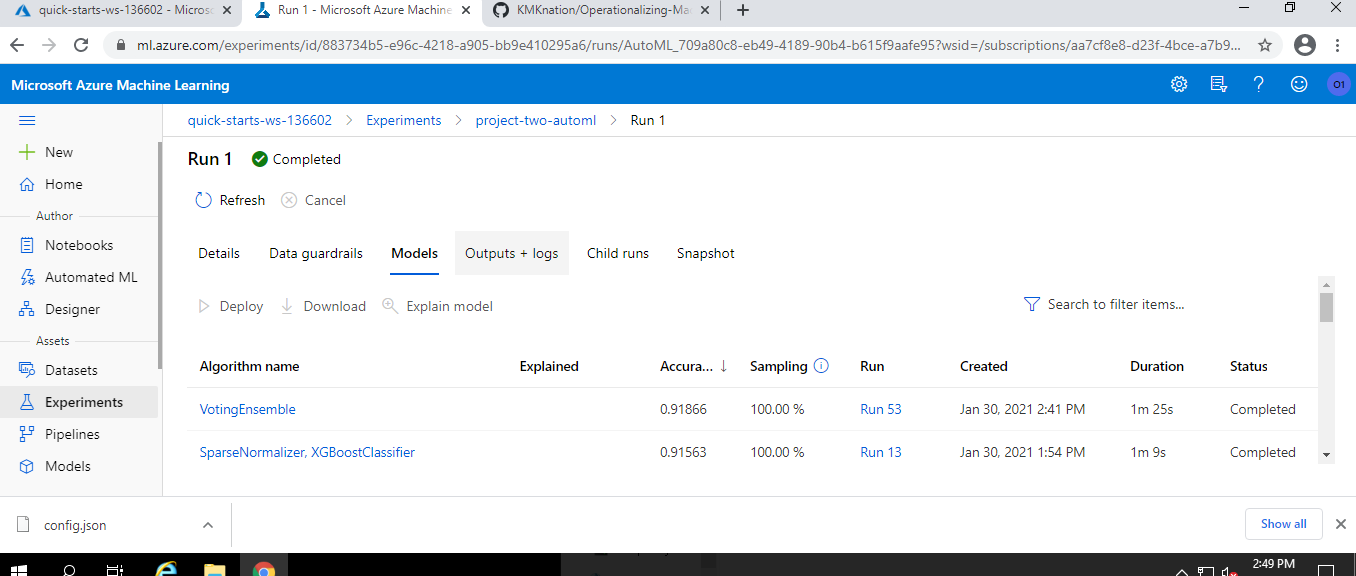Open Chrome profile icon

tap(1304, 45)
